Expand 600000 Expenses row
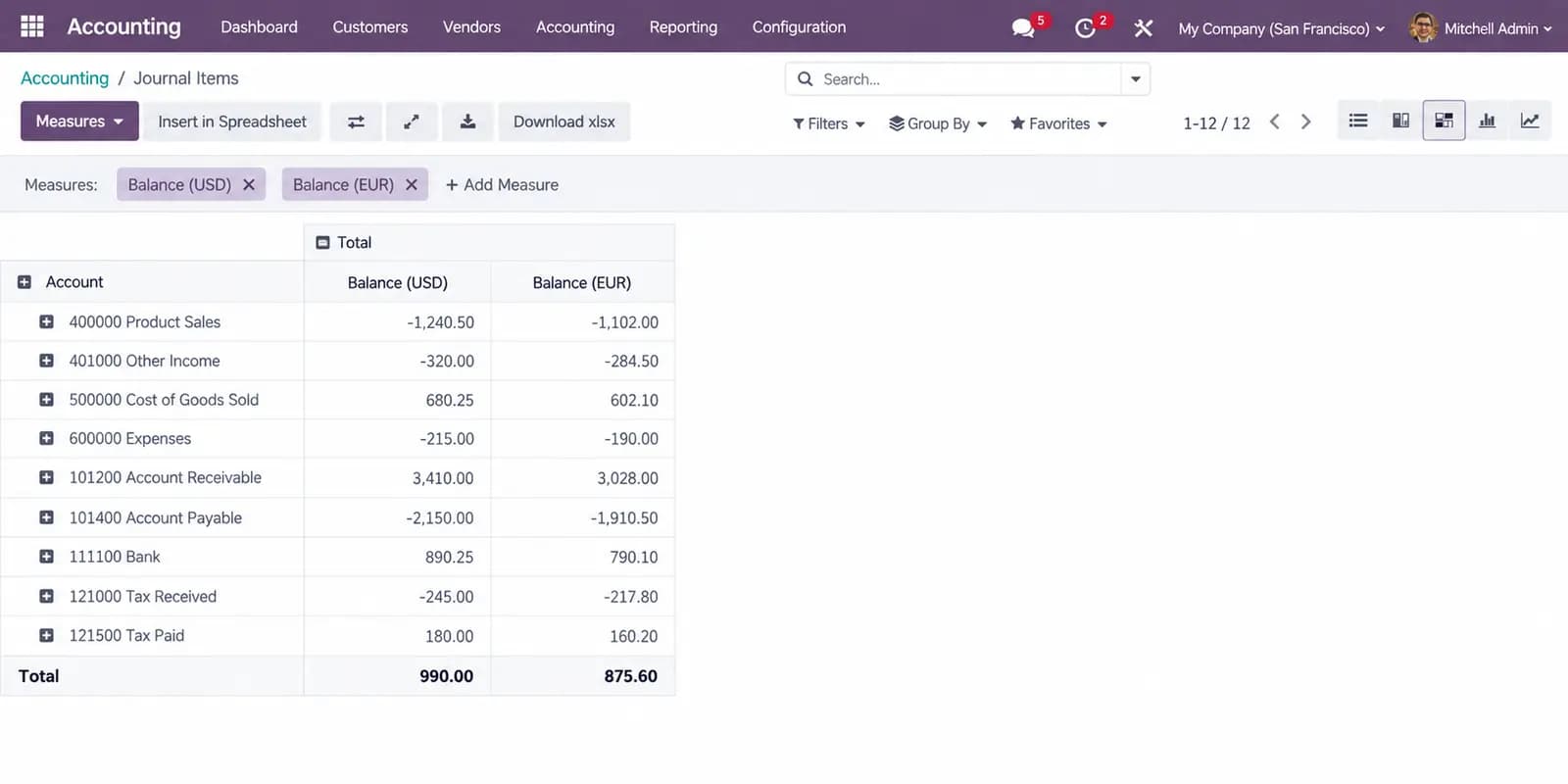Screen dimensions: 1568x784 [46, 438]
